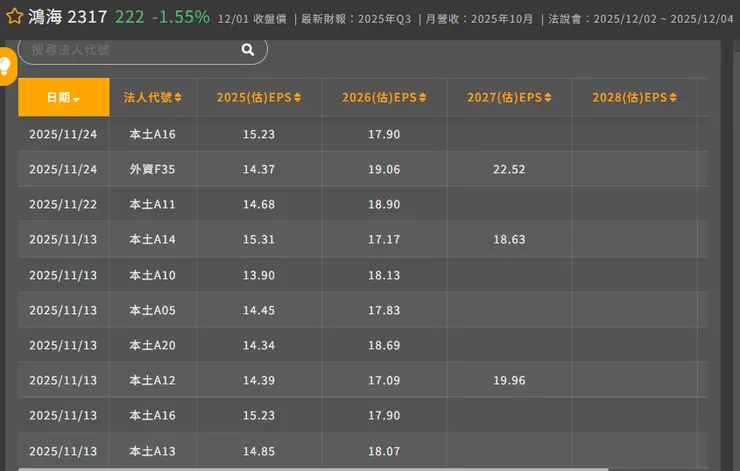Click the 本土A20 code cell
Viewport: 740px width, 471px height.
tap(152, 345)
